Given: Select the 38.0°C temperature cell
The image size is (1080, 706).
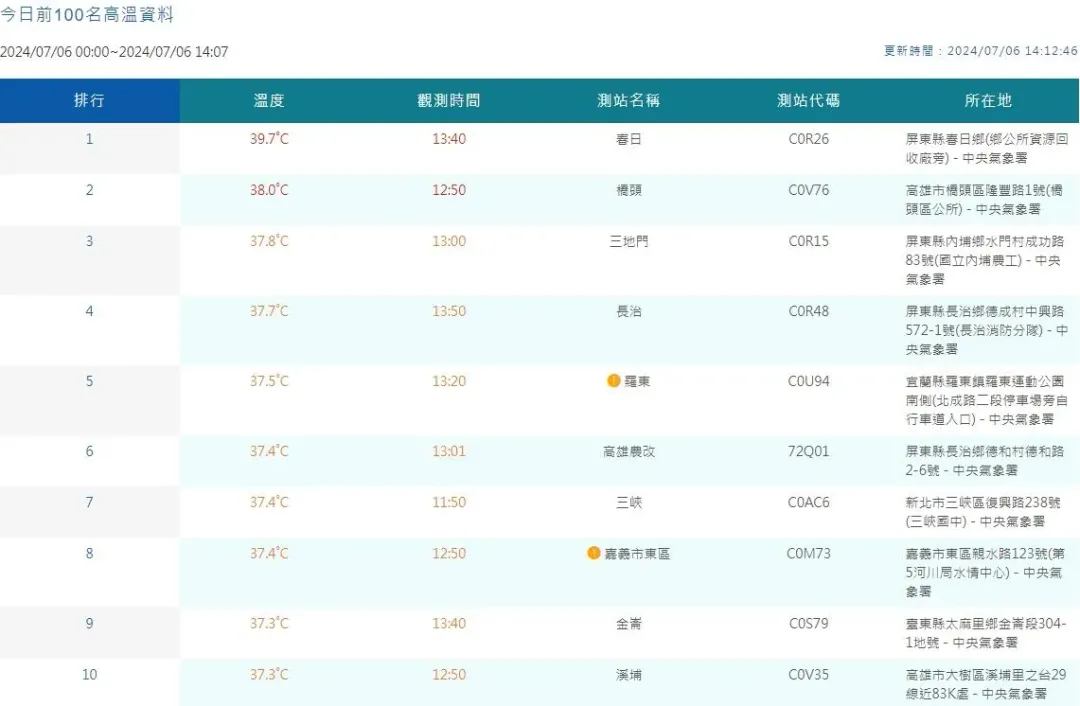Looking at the screenshot, I should pos(269,190).
